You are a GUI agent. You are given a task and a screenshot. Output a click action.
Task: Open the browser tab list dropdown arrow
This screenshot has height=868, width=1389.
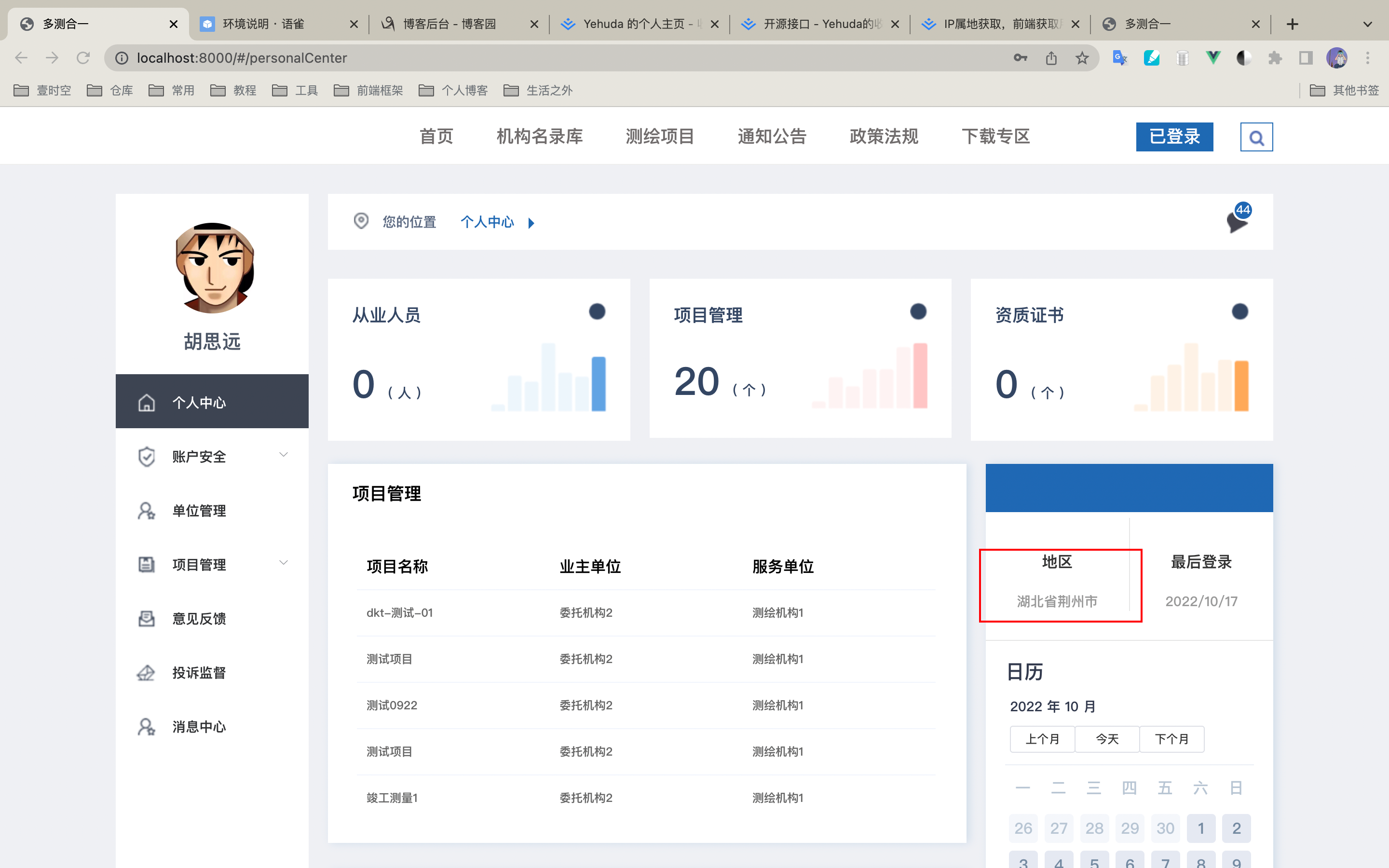(1368, 24)
